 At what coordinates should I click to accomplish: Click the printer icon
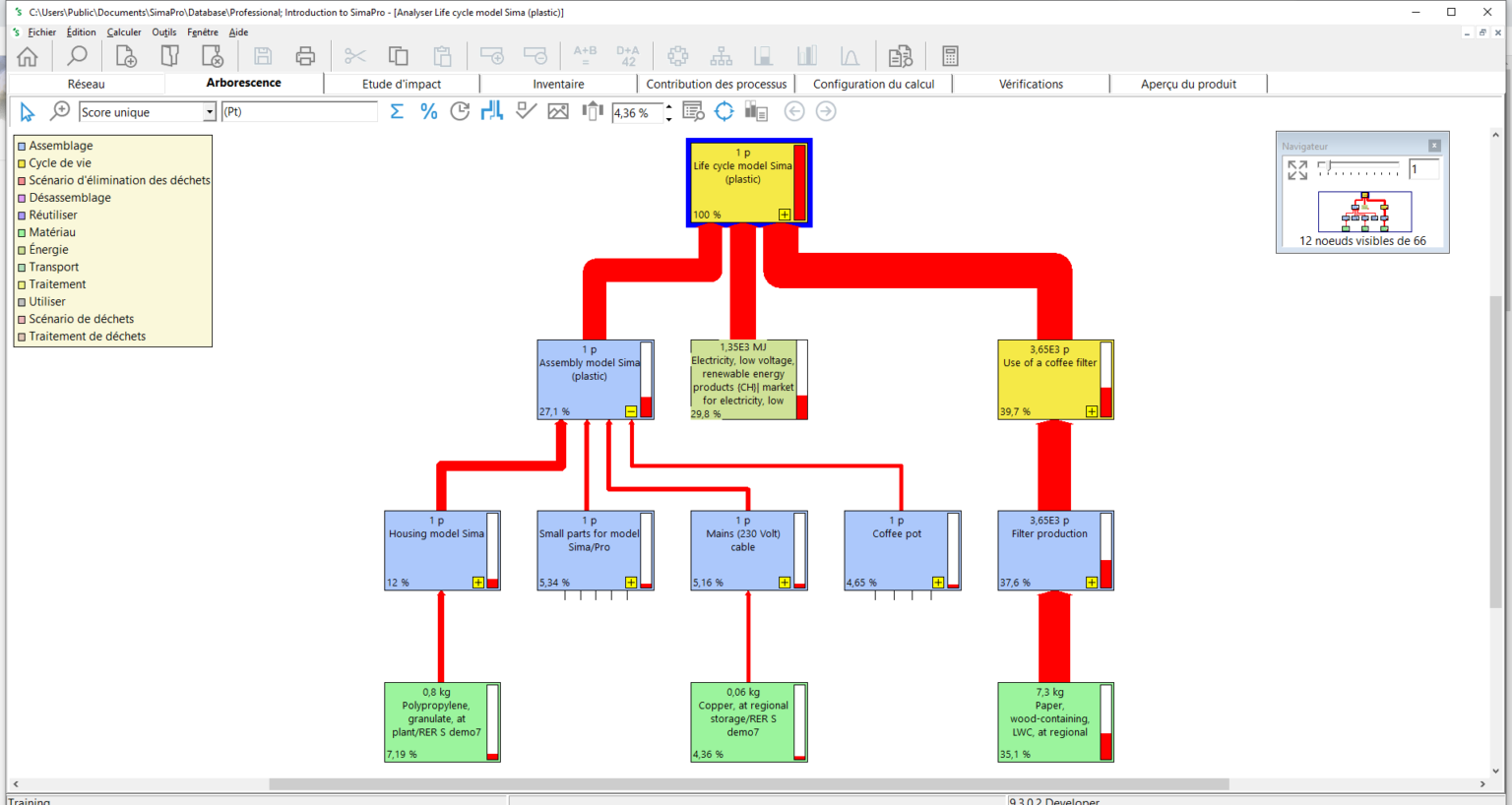[x=305, y=56]
